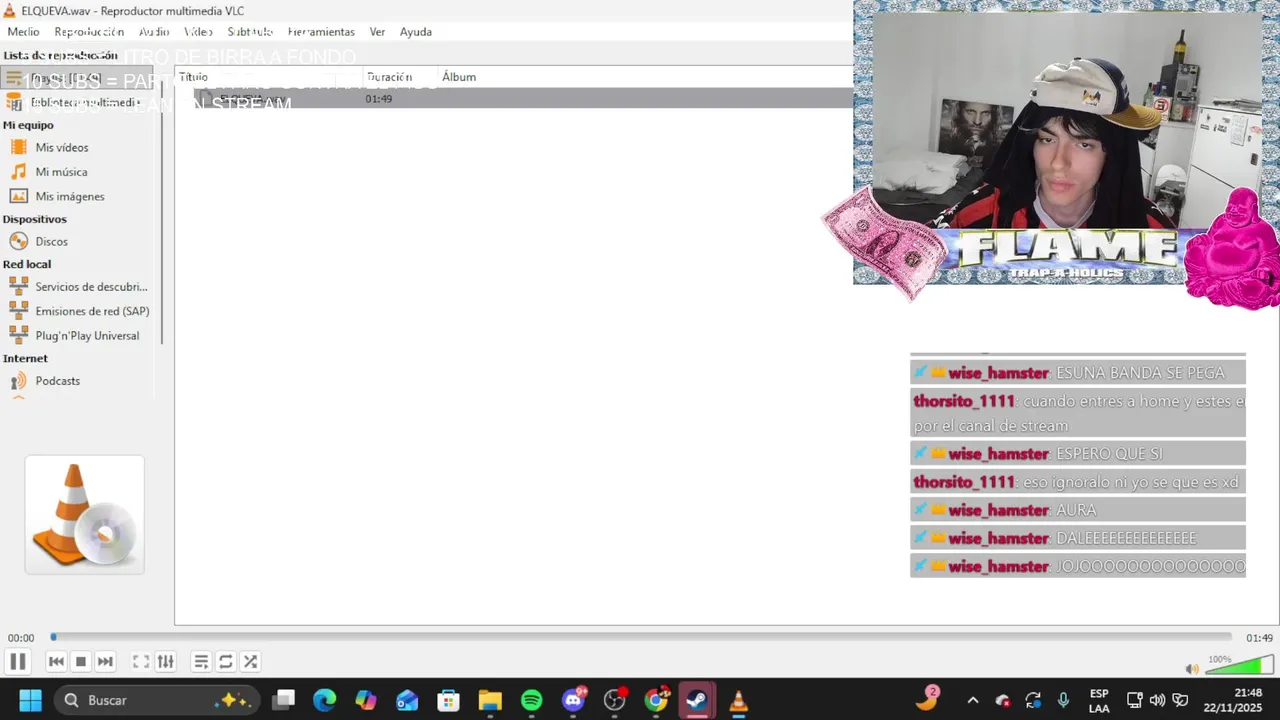The height and width of the screenshot is (720, 1280).
Task: Open extended settings (equalizer sliders icon)
Action: (165, 662)
